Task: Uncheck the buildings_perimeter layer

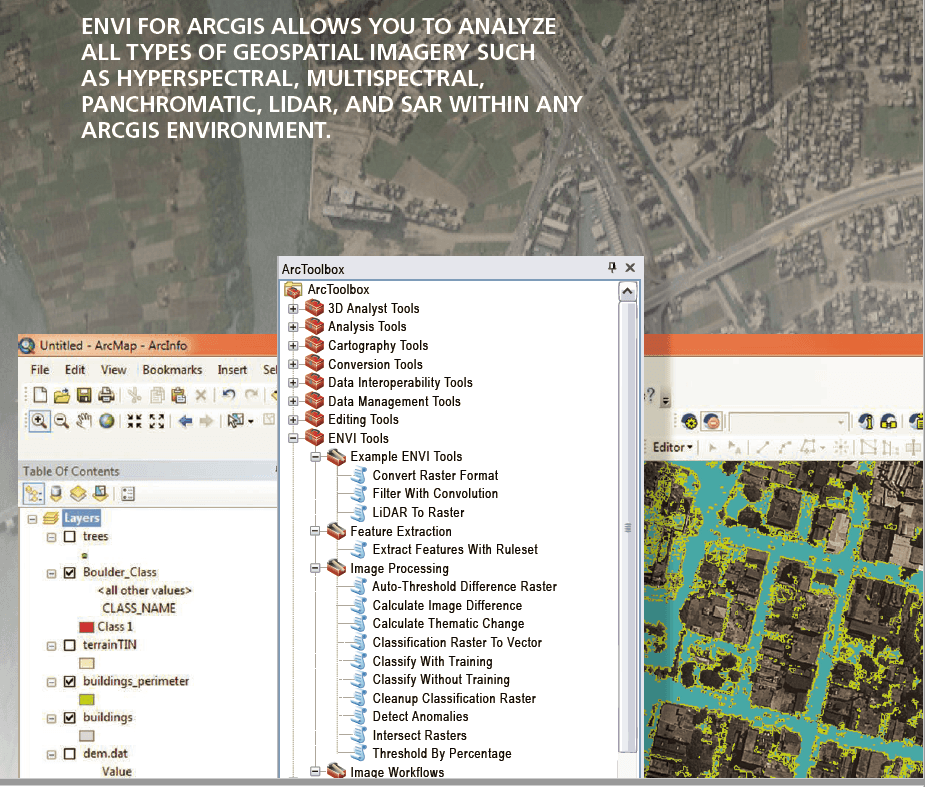Action: coord(70,682)
